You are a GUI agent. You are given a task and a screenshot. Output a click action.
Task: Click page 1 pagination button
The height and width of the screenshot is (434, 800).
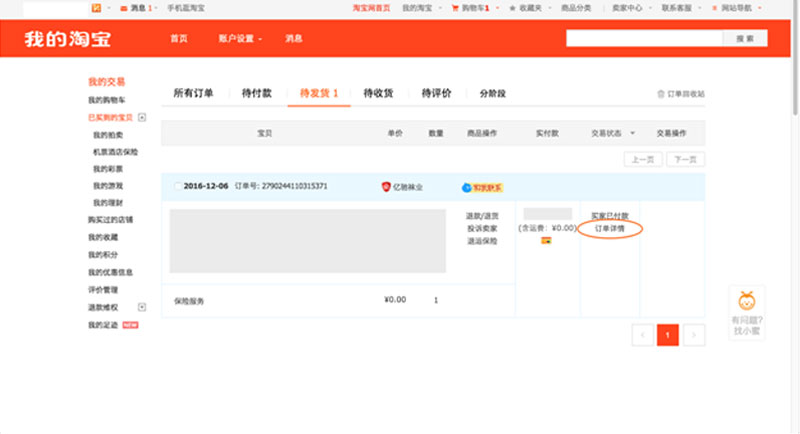point(667,335)
